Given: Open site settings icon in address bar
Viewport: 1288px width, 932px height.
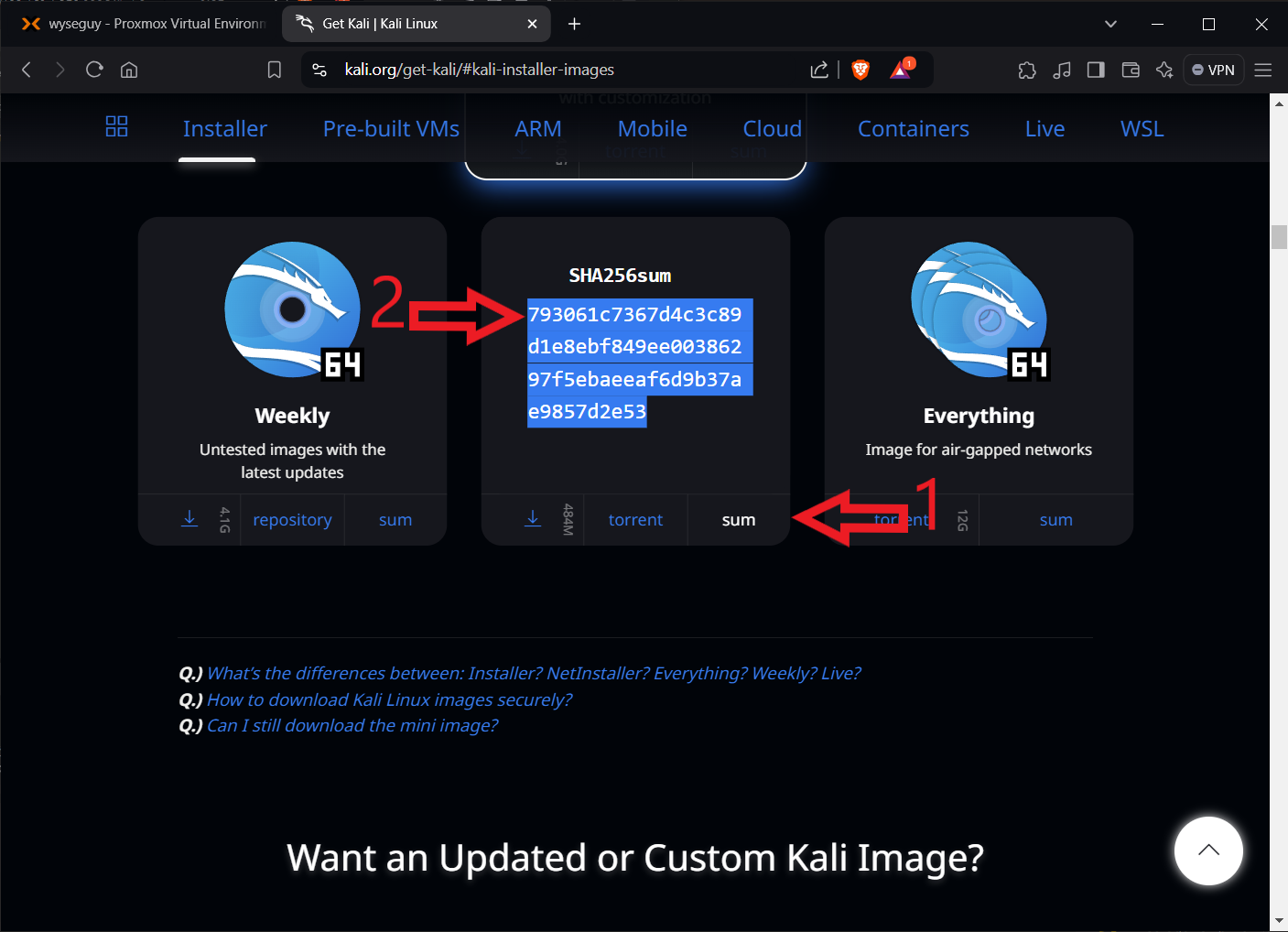Looking at the screenshot, I should (x=319, y=70).
